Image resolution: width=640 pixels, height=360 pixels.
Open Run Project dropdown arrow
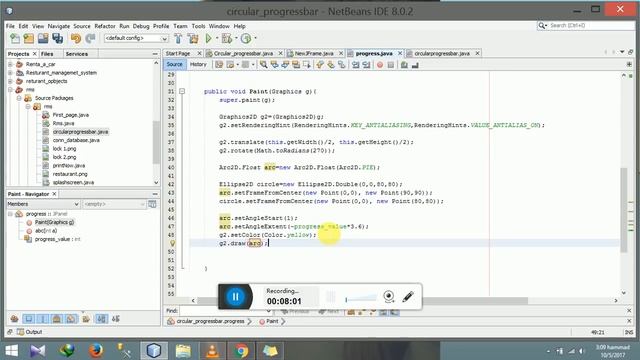coord(217,38)
